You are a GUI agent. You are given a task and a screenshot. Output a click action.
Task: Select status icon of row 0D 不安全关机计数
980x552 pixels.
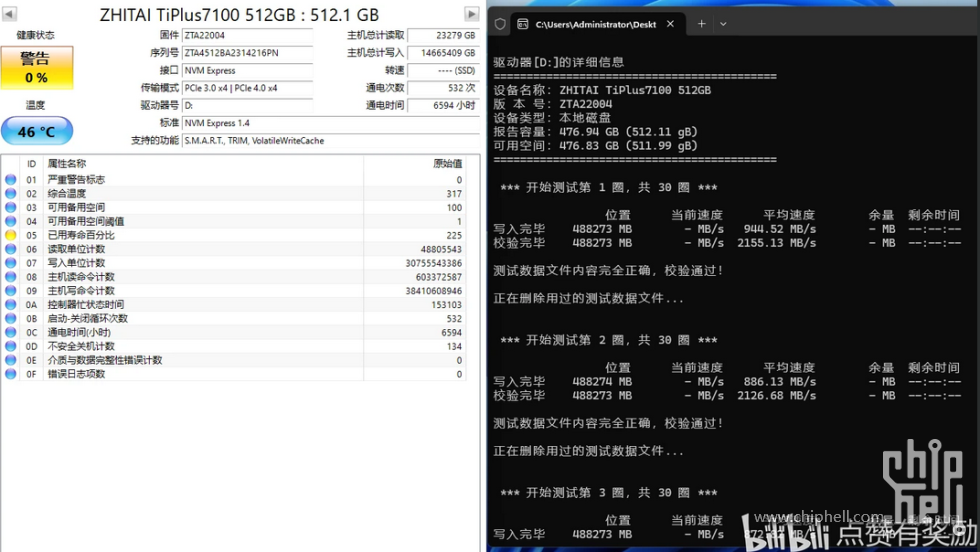pos(11,346)
